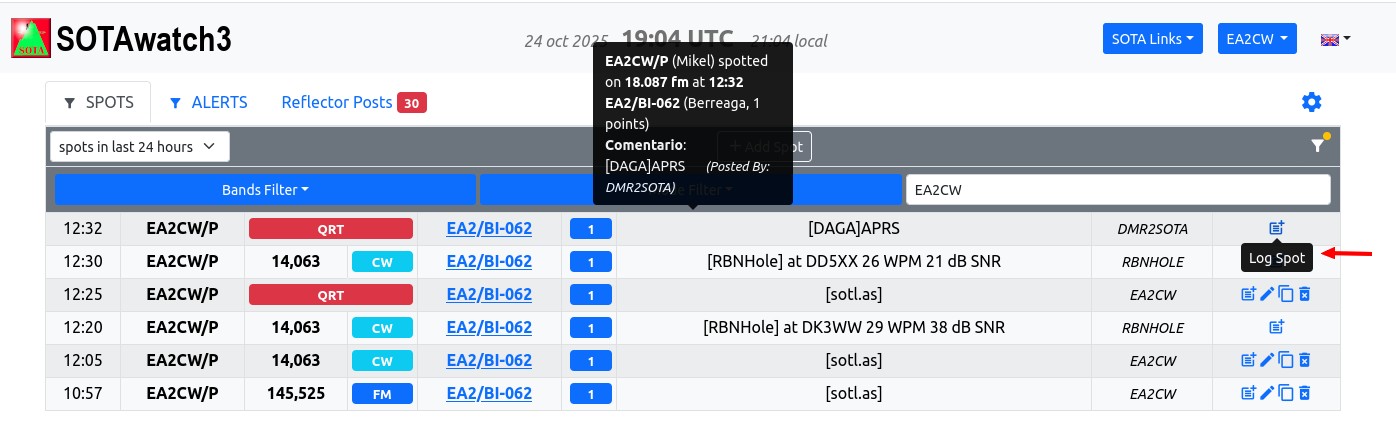This screenshot has width=1396, height=444.
Task: Open settings gear icon
Action: 1311,102
